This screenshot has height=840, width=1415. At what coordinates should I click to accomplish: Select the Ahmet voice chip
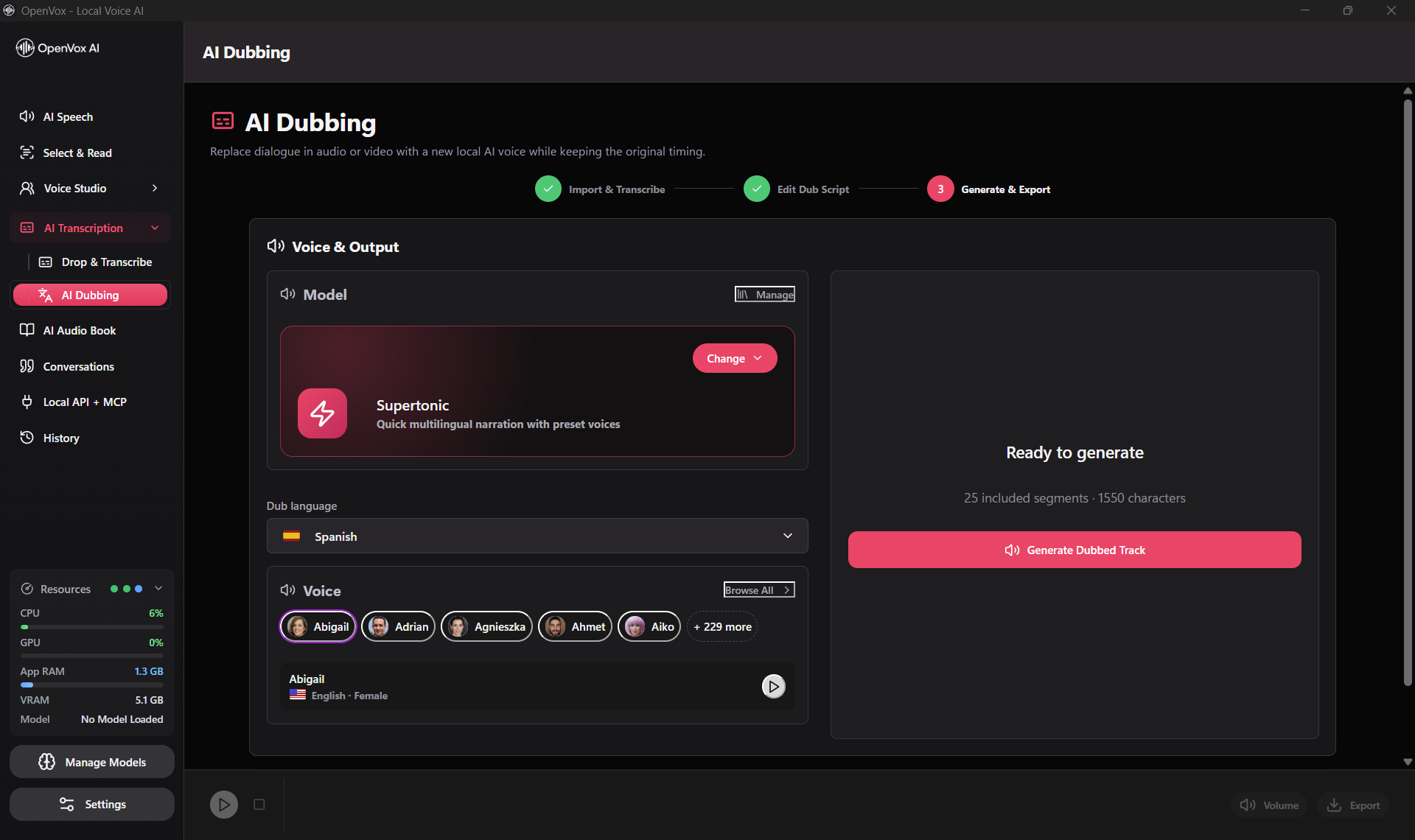[575, 627]
